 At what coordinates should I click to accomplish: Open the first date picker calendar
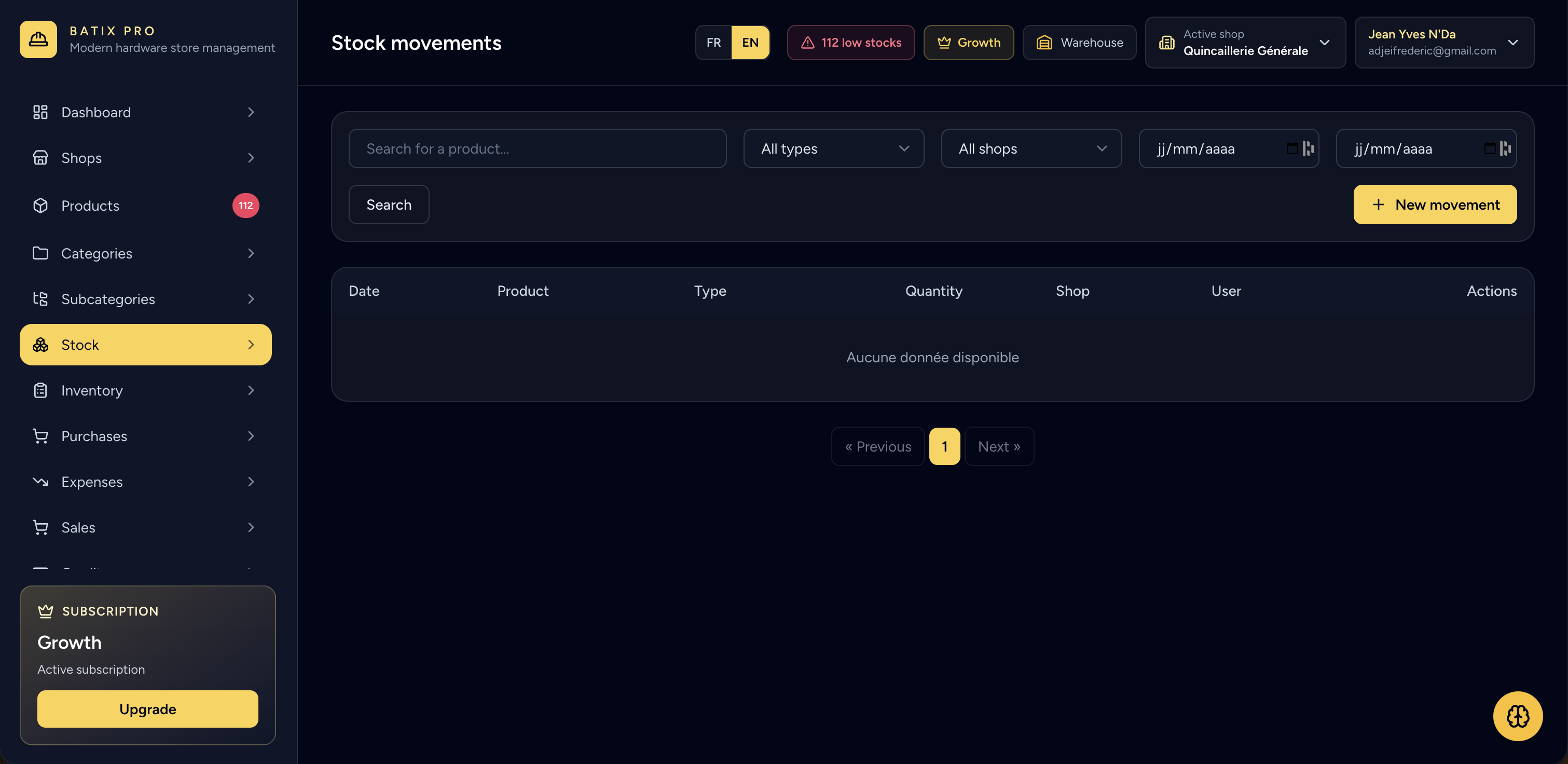point(1291,148)
